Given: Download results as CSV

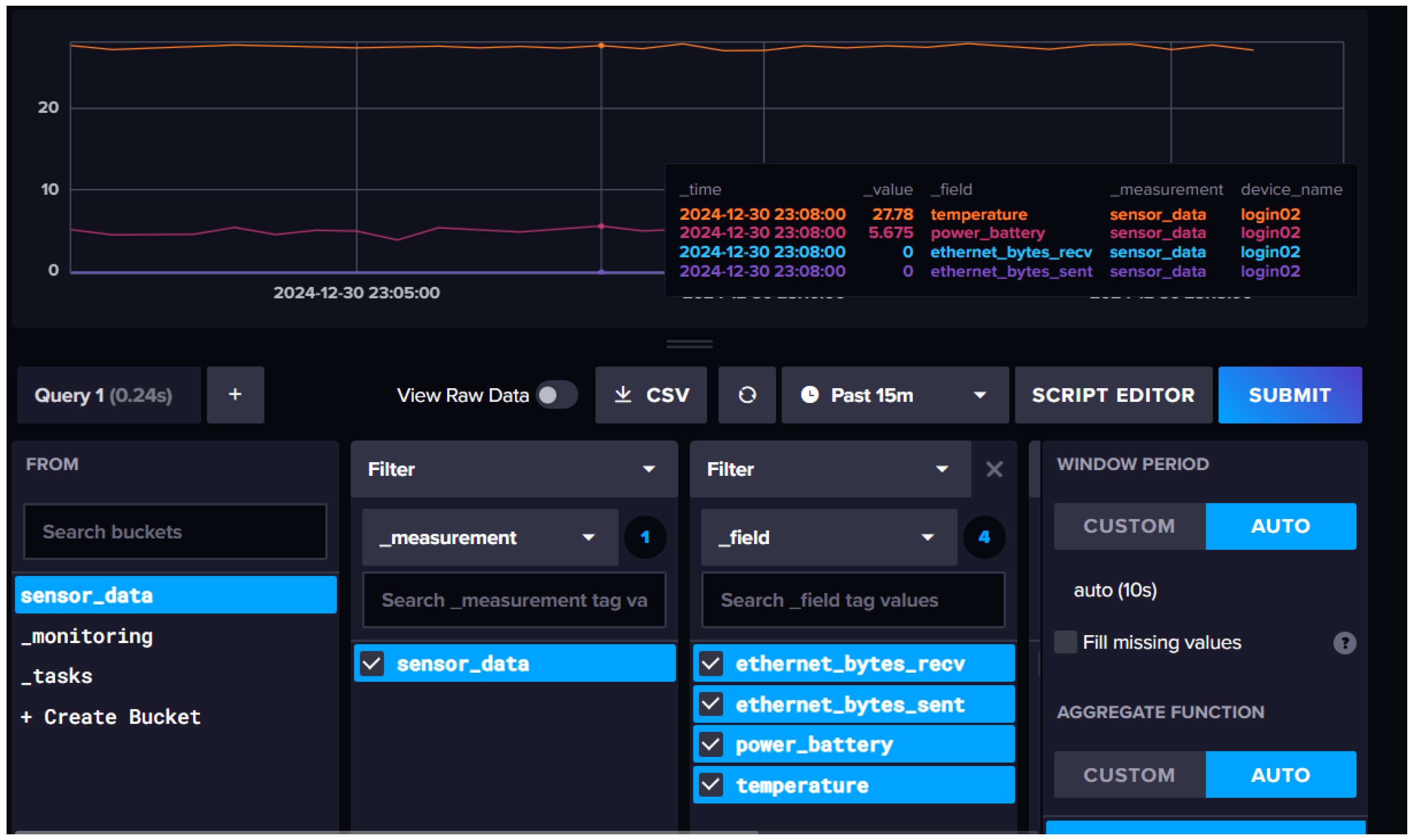Looking at the screenshot, I should (x=651, y=394).
